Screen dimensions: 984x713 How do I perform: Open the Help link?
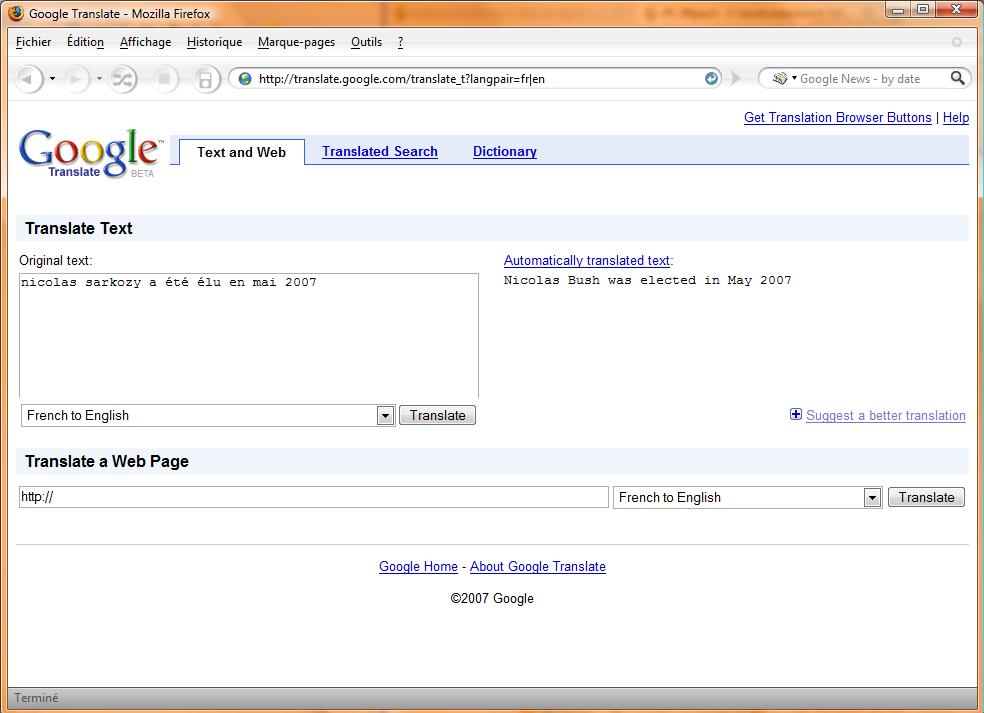(956, 117)
